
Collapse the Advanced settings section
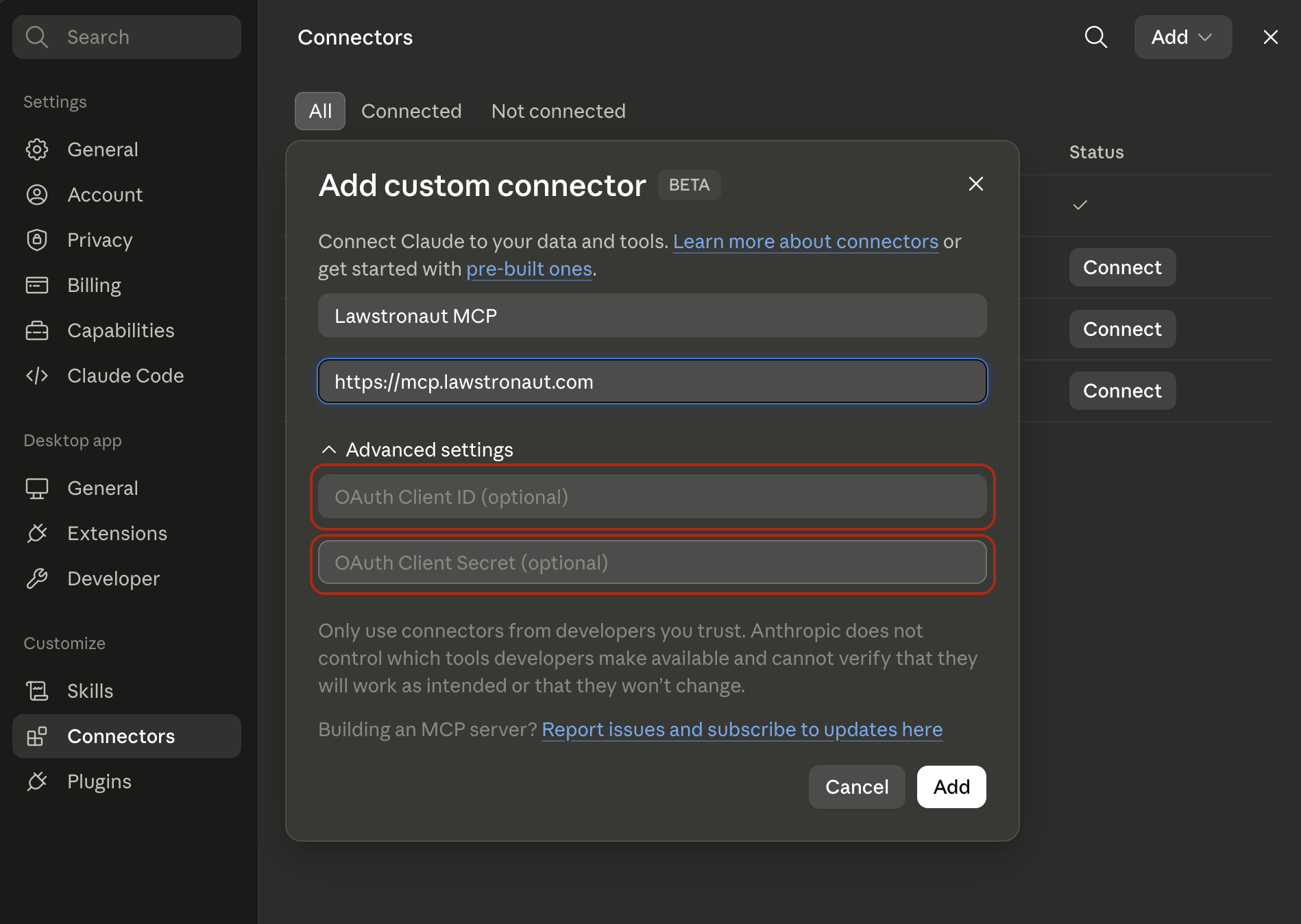(417, 450)
